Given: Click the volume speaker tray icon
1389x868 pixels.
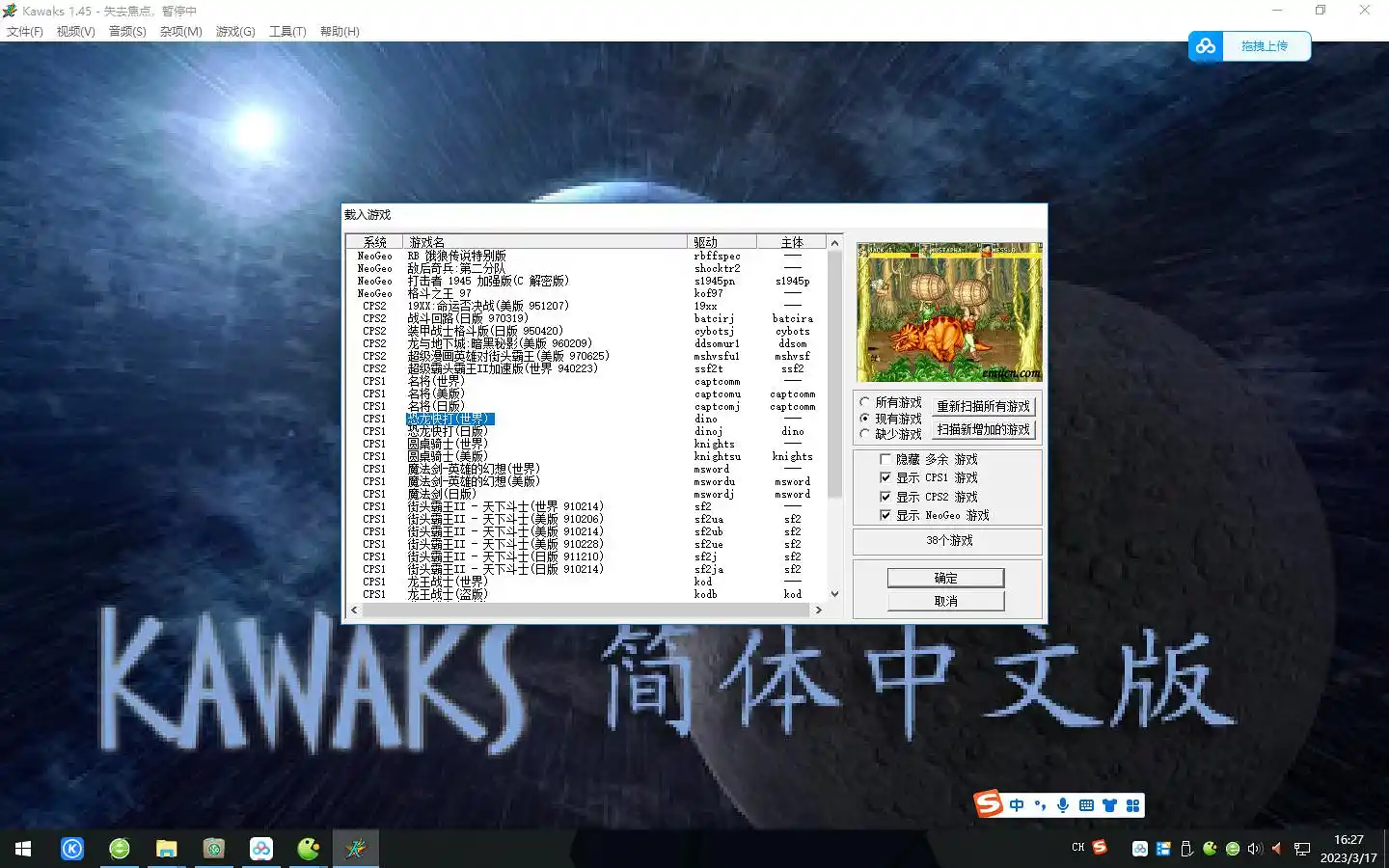Looking at the screenshot, I should (x=1254, y=849).
